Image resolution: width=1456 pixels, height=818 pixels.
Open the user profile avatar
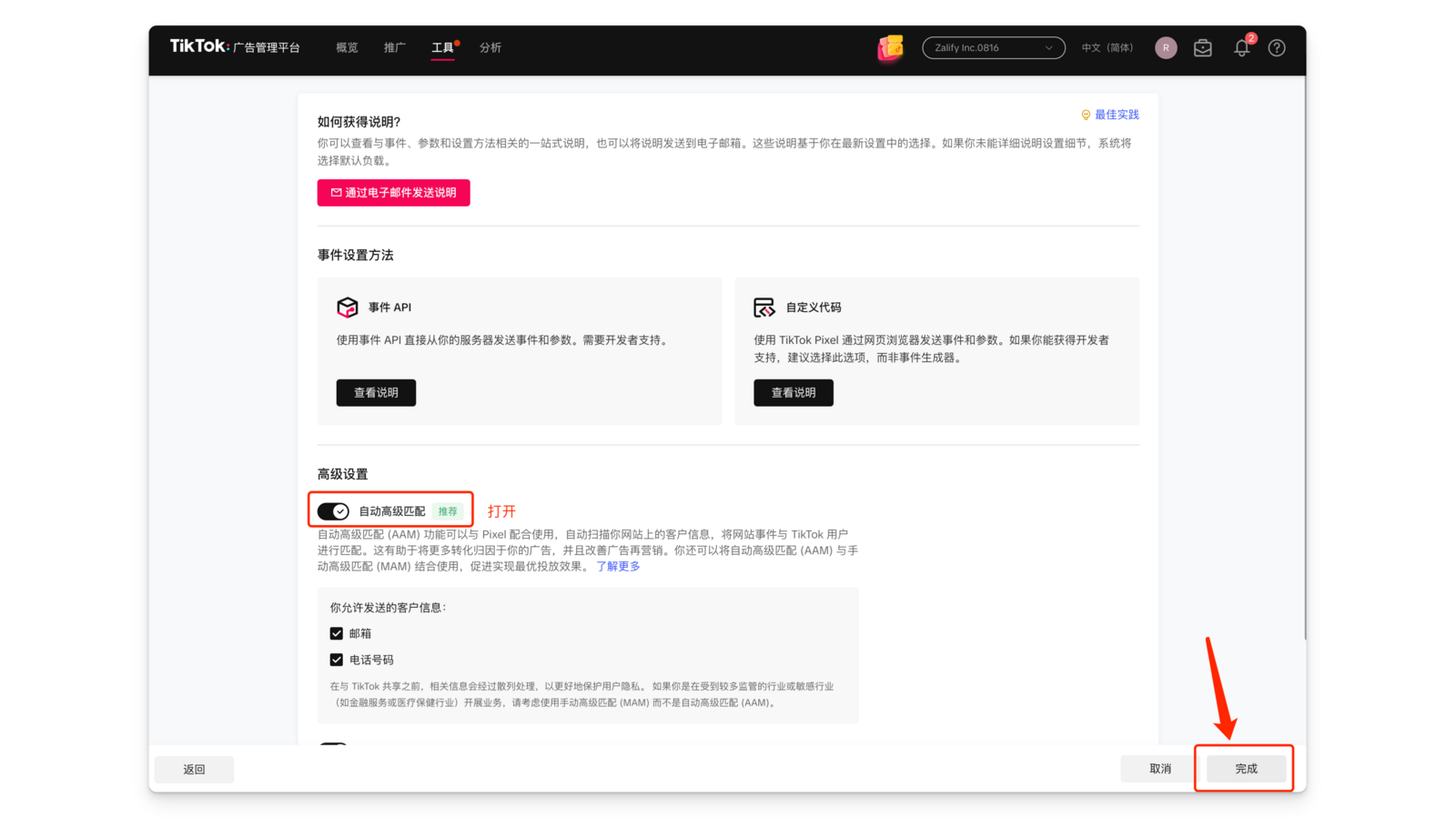pyautogui.click(x=1166, y=48)
